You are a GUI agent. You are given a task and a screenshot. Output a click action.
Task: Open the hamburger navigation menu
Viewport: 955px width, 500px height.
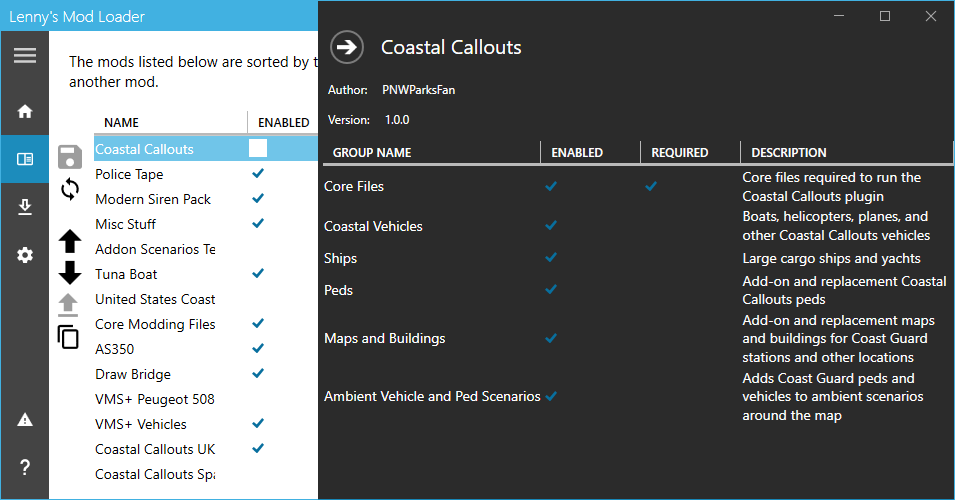24,55
